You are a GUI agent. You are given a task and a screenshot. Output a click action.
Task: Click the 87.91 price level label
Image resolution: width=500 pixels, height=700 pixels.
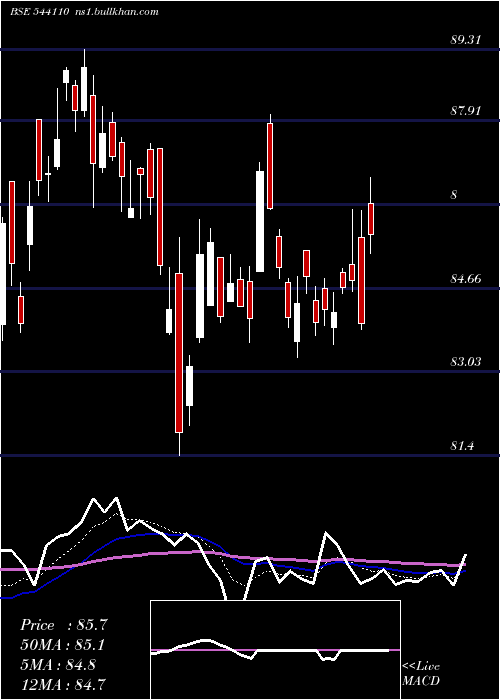point(466,110)
